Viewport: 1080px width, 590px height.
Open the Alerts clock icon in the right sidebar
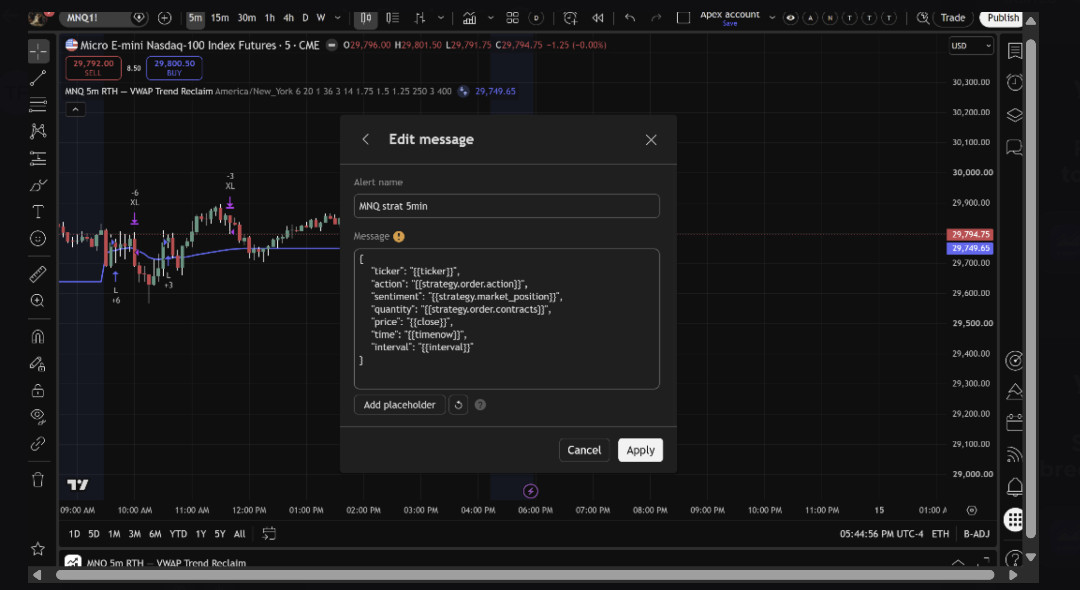[x=1015, y=83]
